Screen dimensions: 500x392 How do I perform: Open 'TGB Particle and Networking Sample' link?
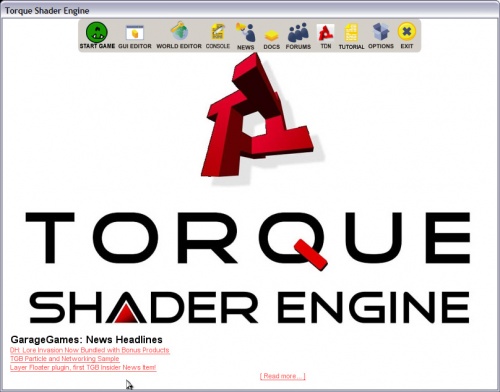65,359
